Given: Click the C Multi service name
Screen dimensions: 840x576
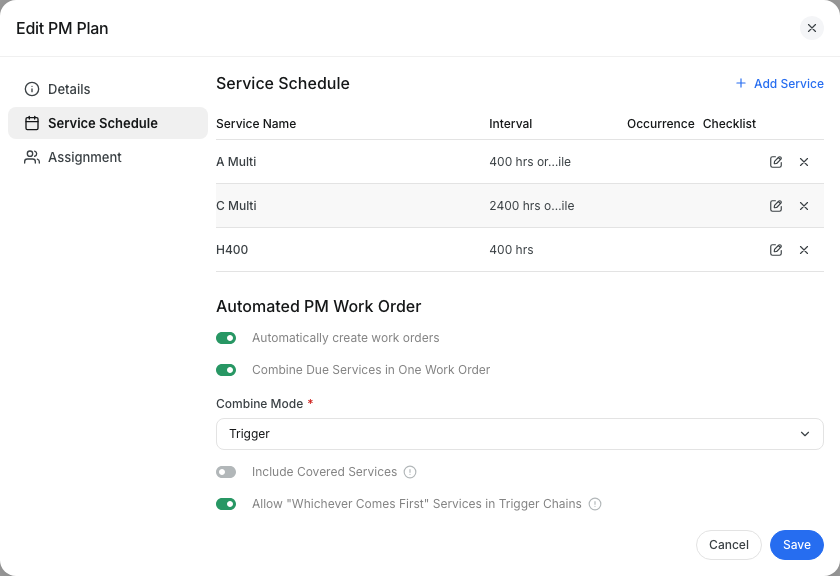Looking at the screenshot, I should click(x=236, y=206).
